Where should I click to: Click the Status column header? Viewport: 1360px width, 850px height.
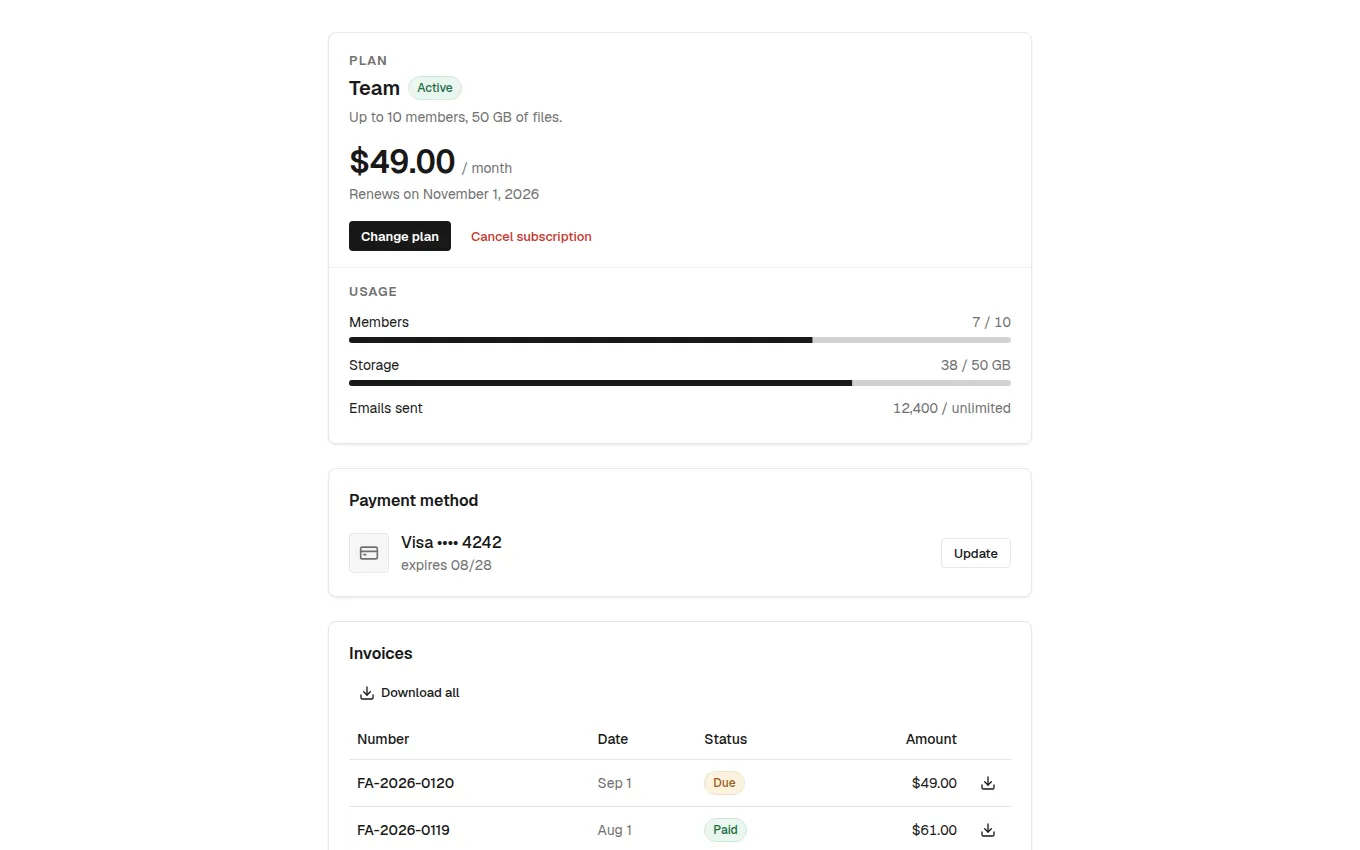725,739
